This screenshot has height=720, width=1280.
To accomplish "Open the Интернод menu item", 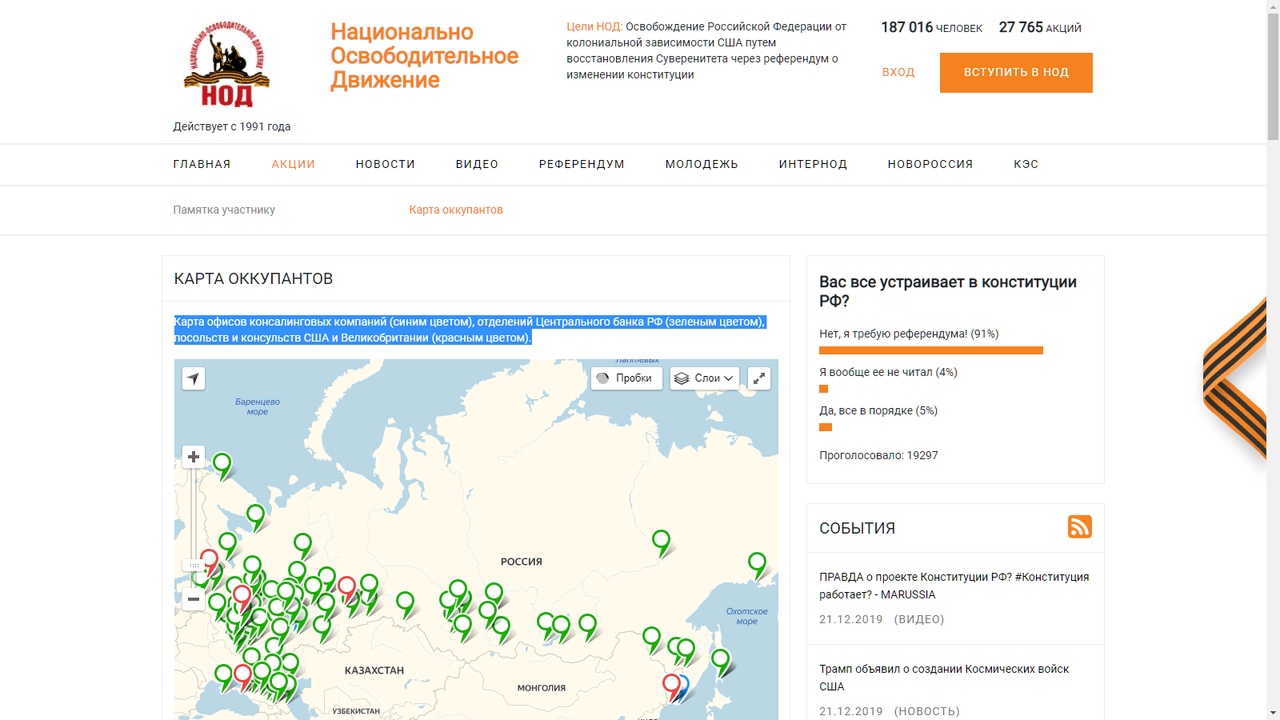I will click(813, 164).
